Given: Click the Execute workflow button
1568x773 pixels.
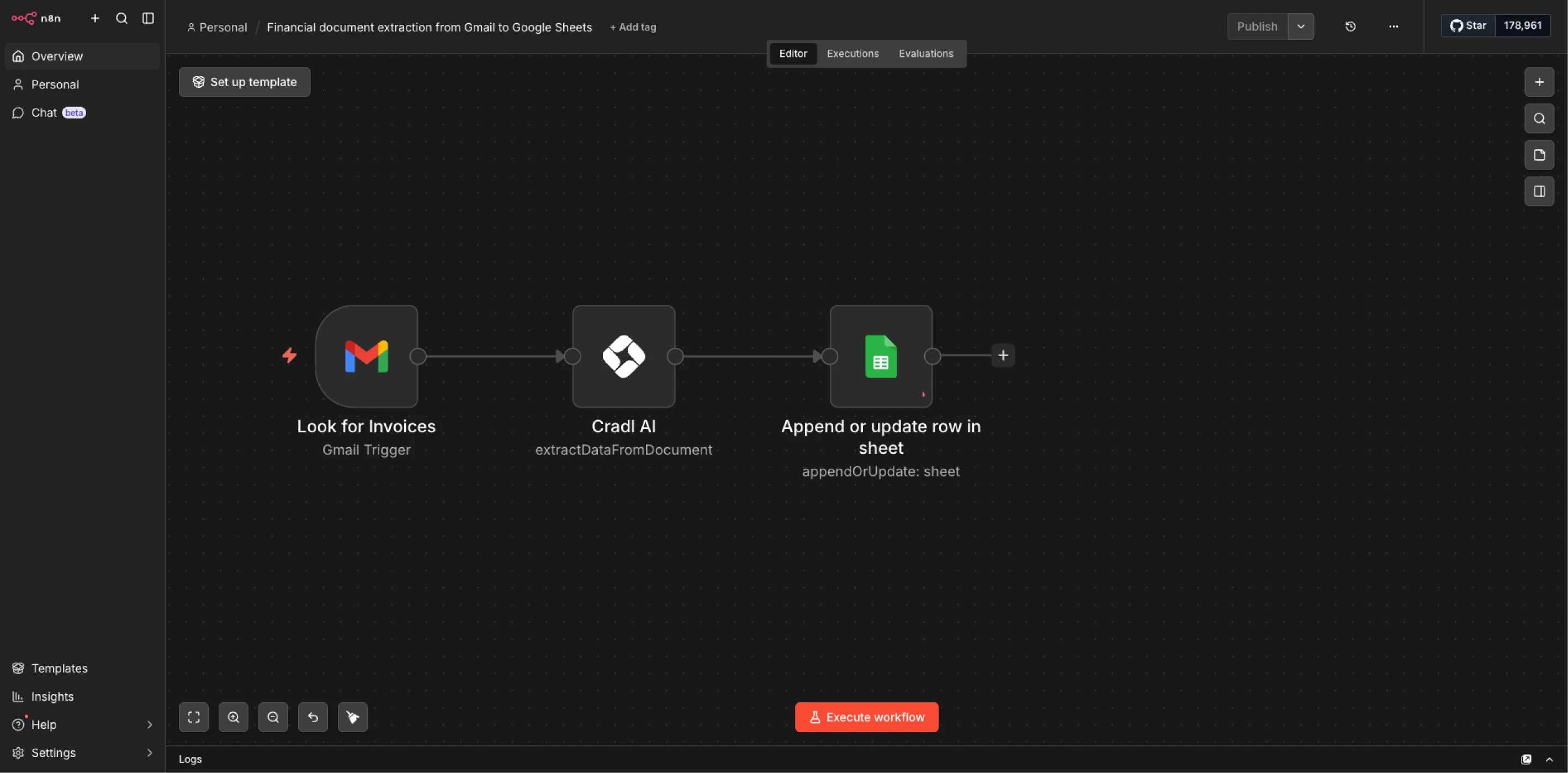Looking at the screenshot, I should pyautogui.click(x=866, y=717).
